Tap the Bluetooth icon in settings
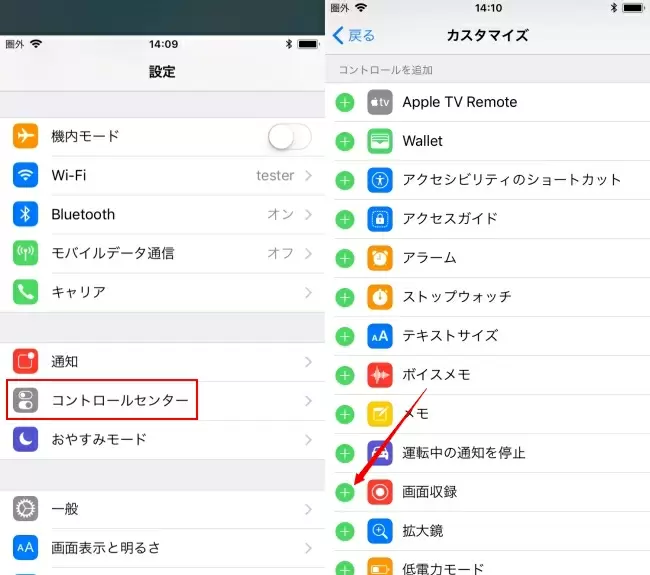 click(x=26, y=214)
